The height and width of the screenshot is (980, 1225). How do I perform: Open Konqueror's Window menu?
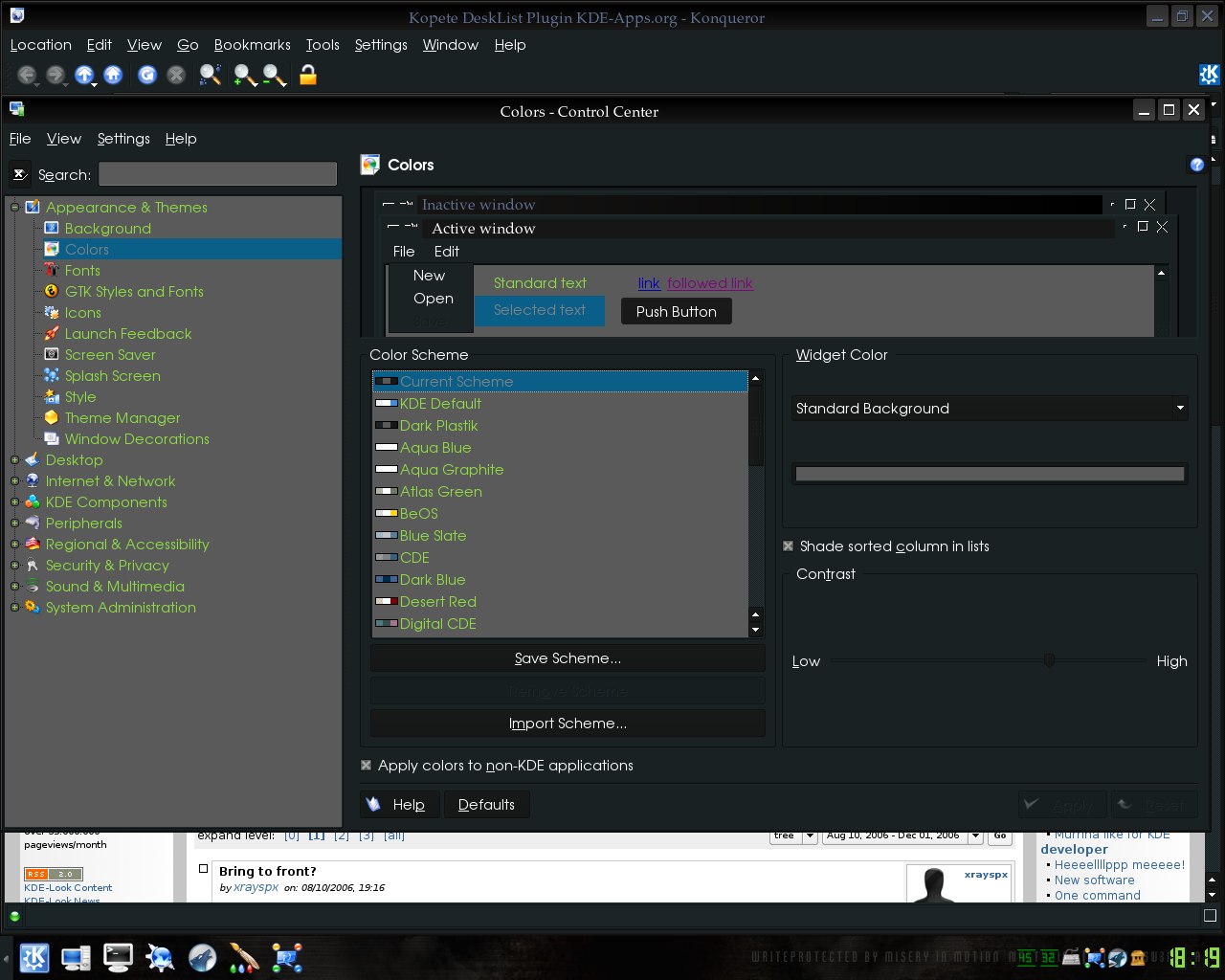(450, 45)
